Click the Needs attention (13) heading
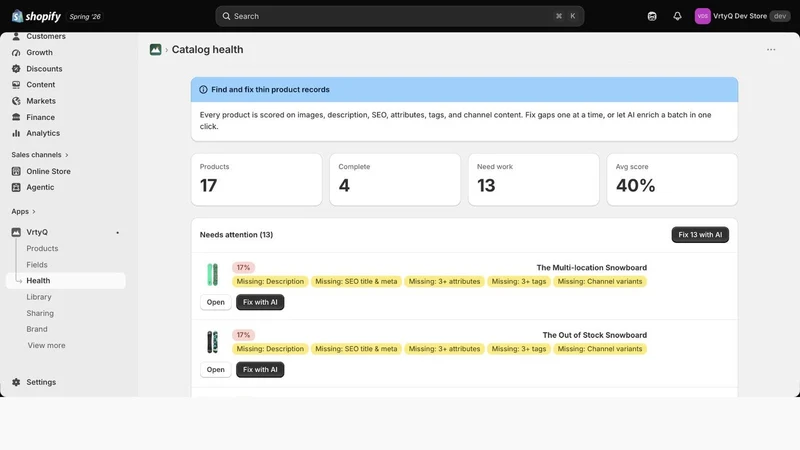This screenshot has height=450, width=800. 236,235
